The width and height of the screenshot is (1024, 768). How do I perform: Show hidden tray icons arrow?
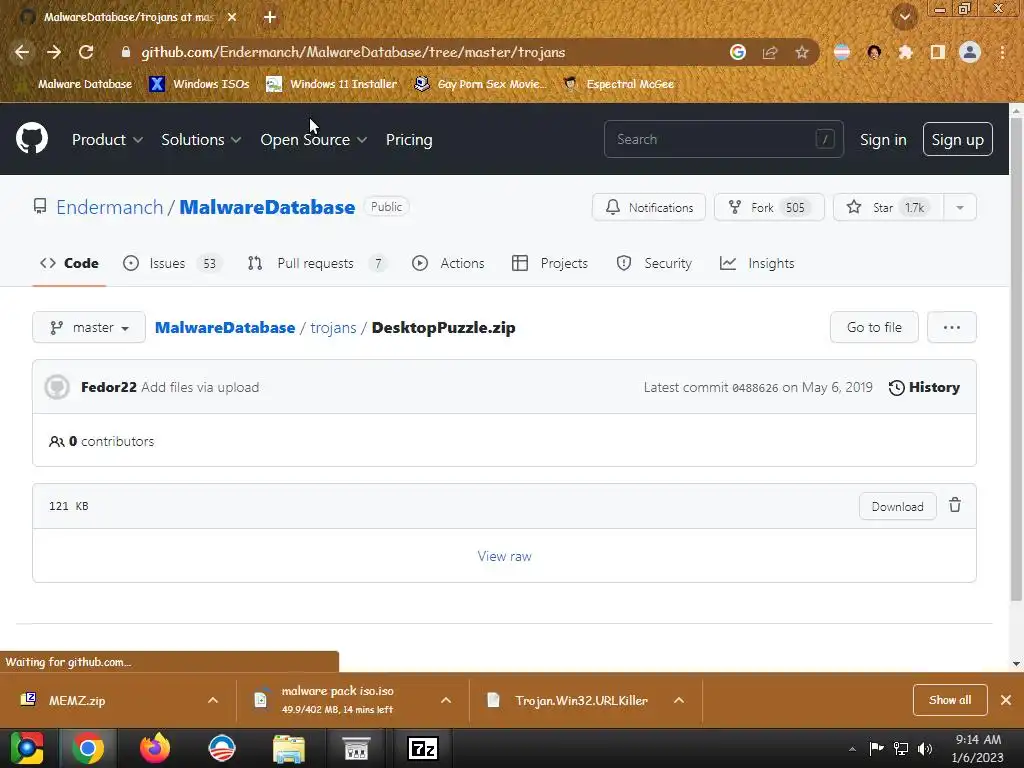[x=852, y=749]
